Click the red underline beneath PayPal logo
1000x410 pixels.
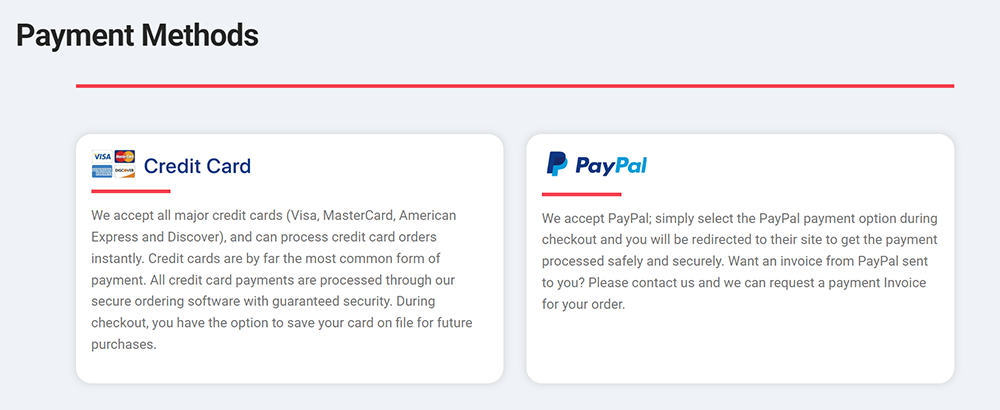581,194
